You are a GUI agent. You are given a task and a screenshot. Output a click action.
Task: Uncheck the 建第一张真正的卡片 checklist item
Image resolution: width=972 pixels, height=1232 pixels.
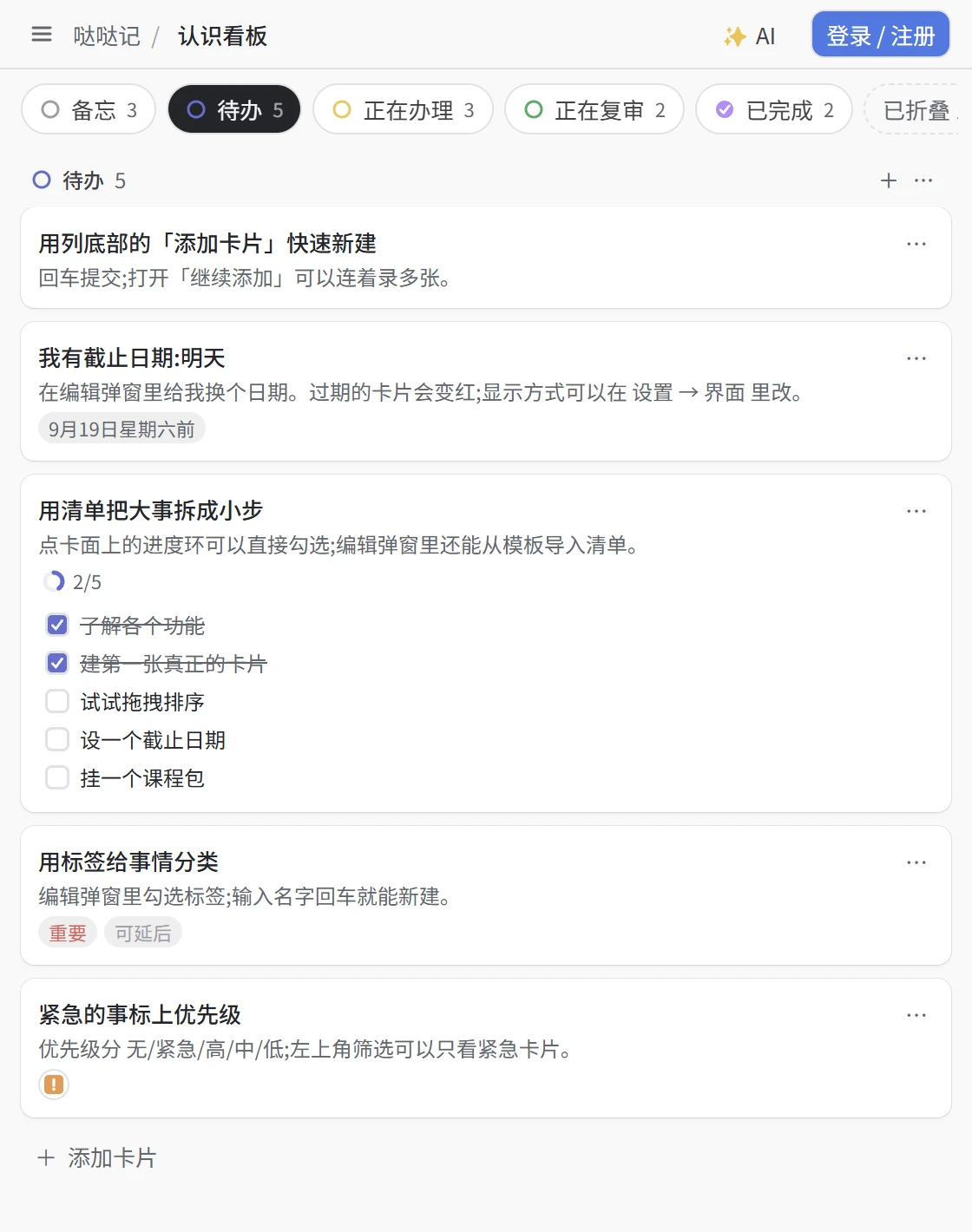click(57, 663)
